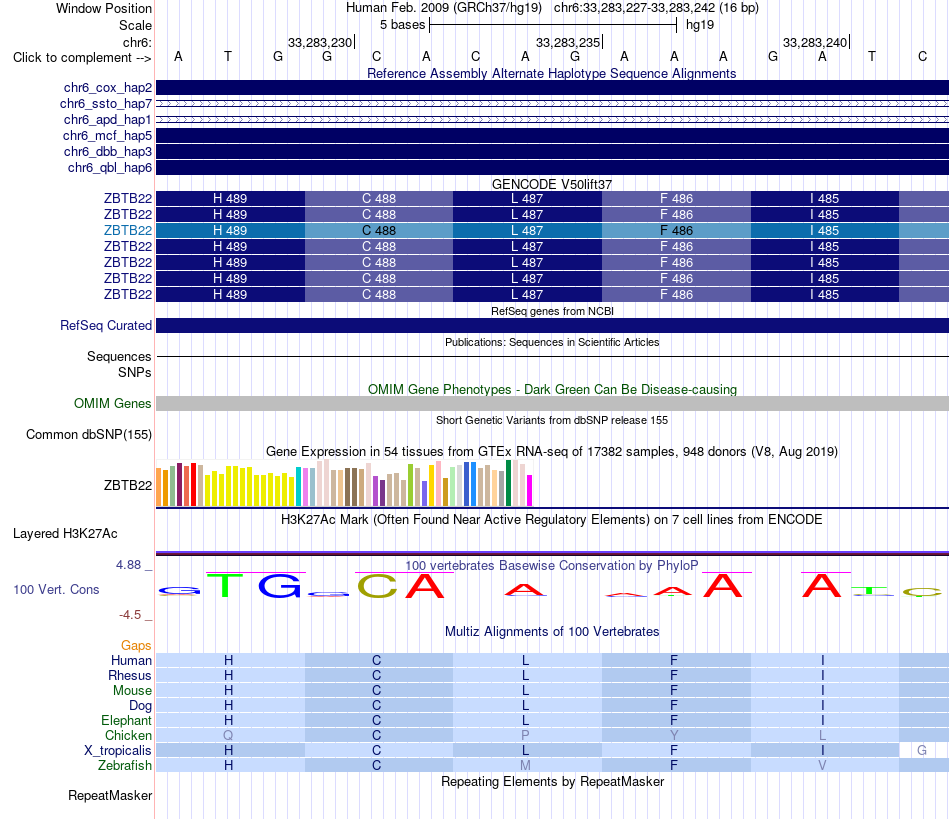This screenshot has height=819, width=950.
Task: Click 'Click to complement' base toggle text
Action: coord(82,58)
